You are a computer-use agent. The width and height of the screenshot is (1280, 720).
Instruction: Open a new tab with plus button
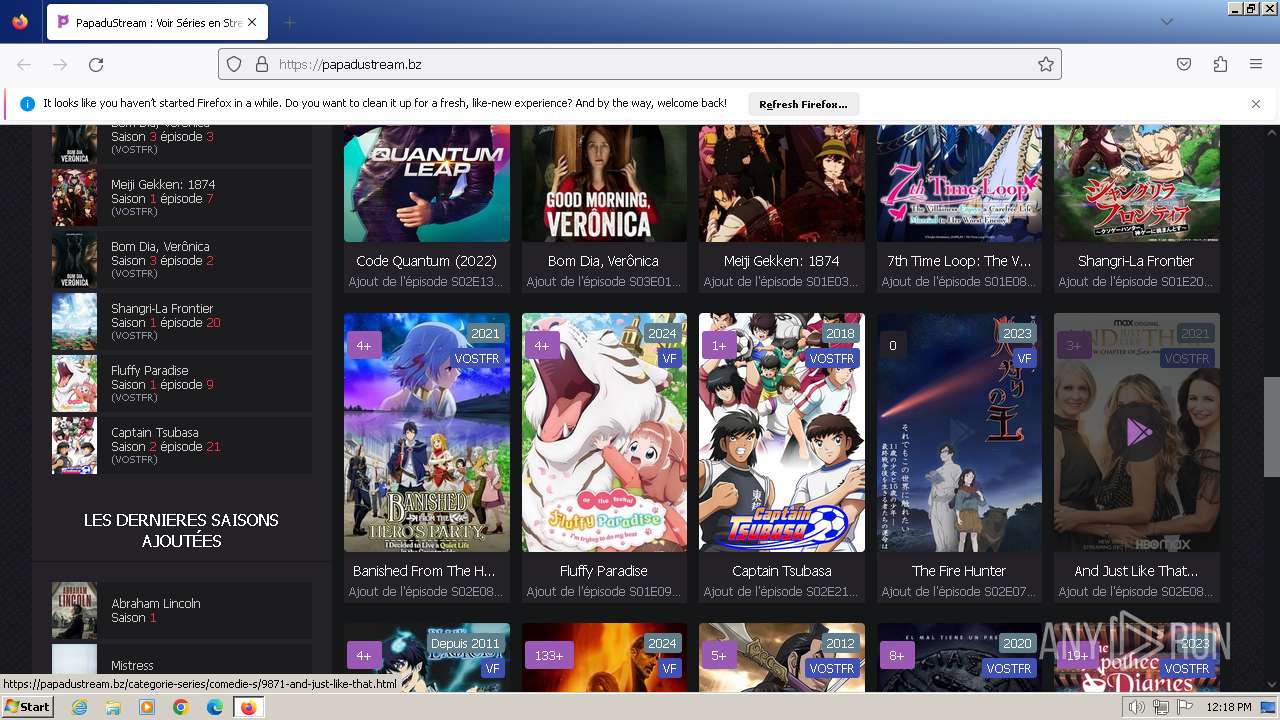[x=289, y=22]
